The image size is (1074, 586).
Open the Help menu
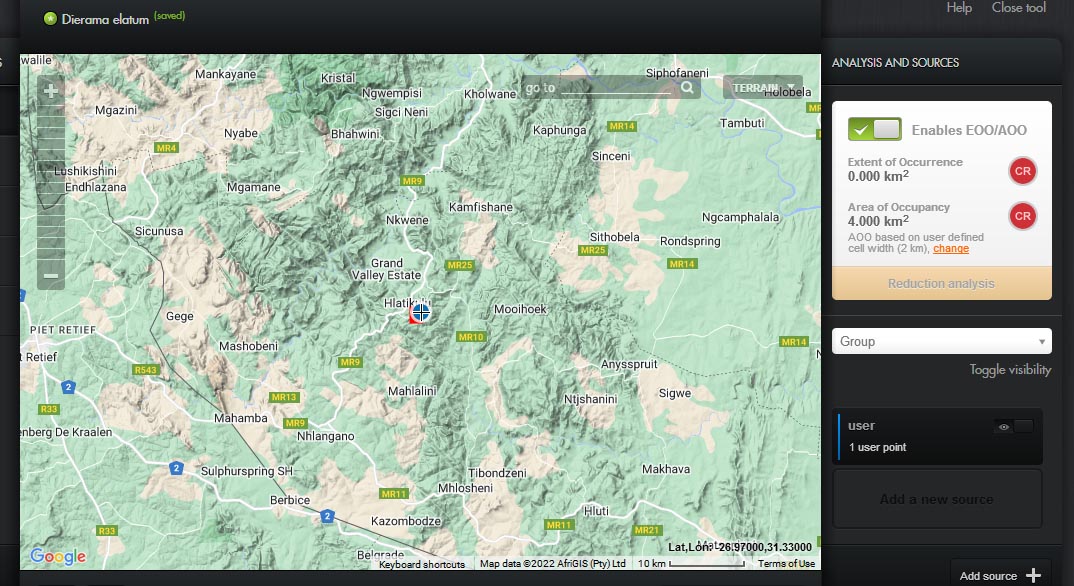[x=958, y=8]
